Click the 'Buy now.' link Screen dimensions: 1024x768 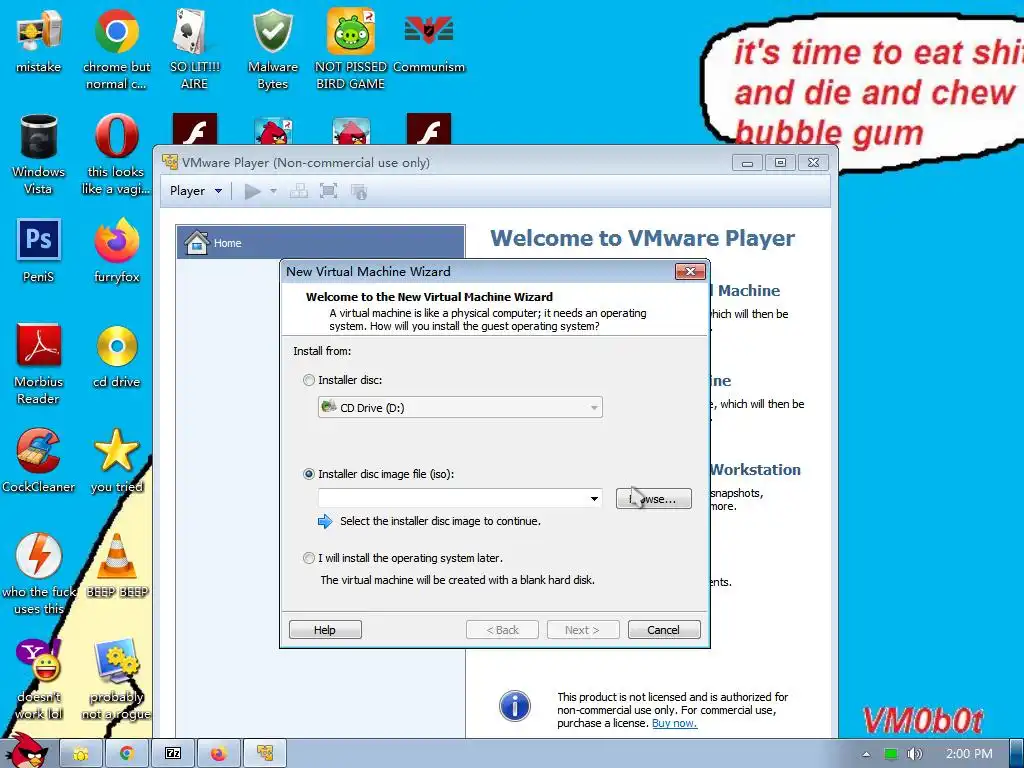(x=674, y=723)
